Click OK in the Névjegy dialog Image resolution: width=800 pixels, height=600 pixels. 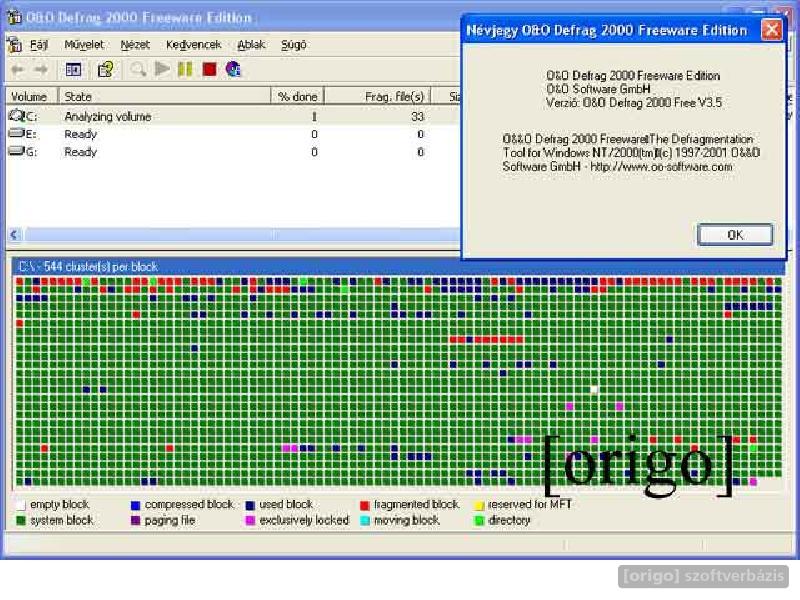pyautogui.click(x=735, y=235)
